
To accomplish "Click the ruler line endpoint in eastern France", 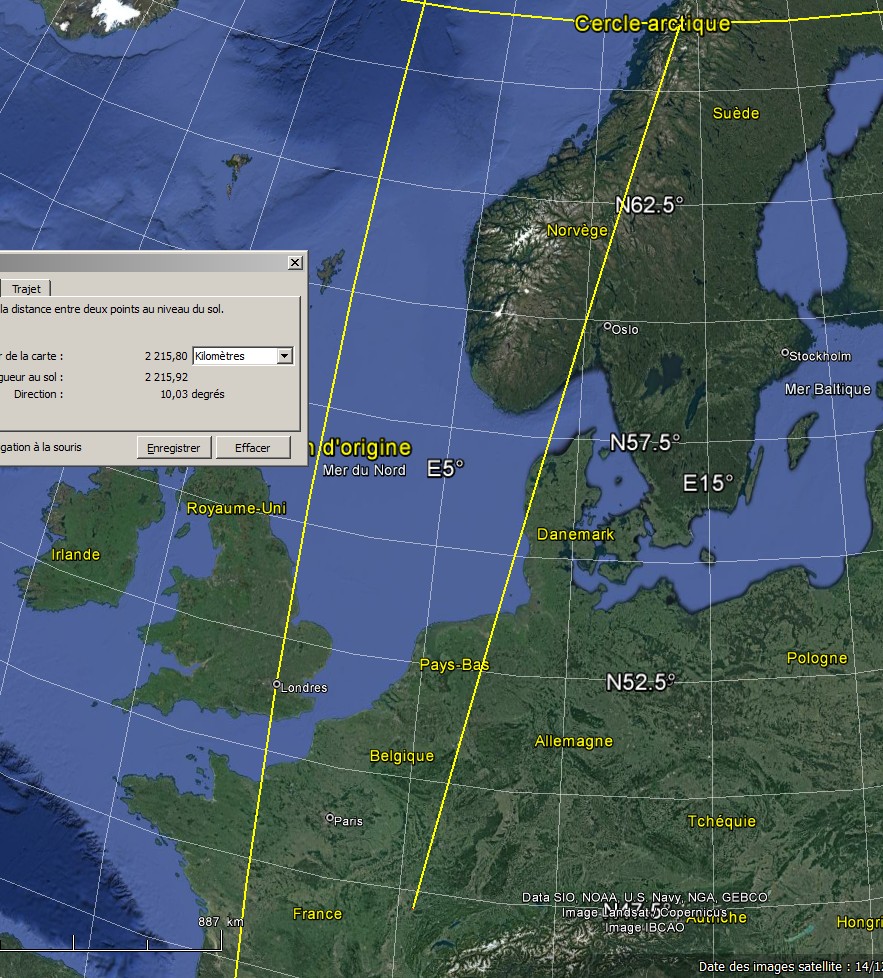I will pos(414,907).
